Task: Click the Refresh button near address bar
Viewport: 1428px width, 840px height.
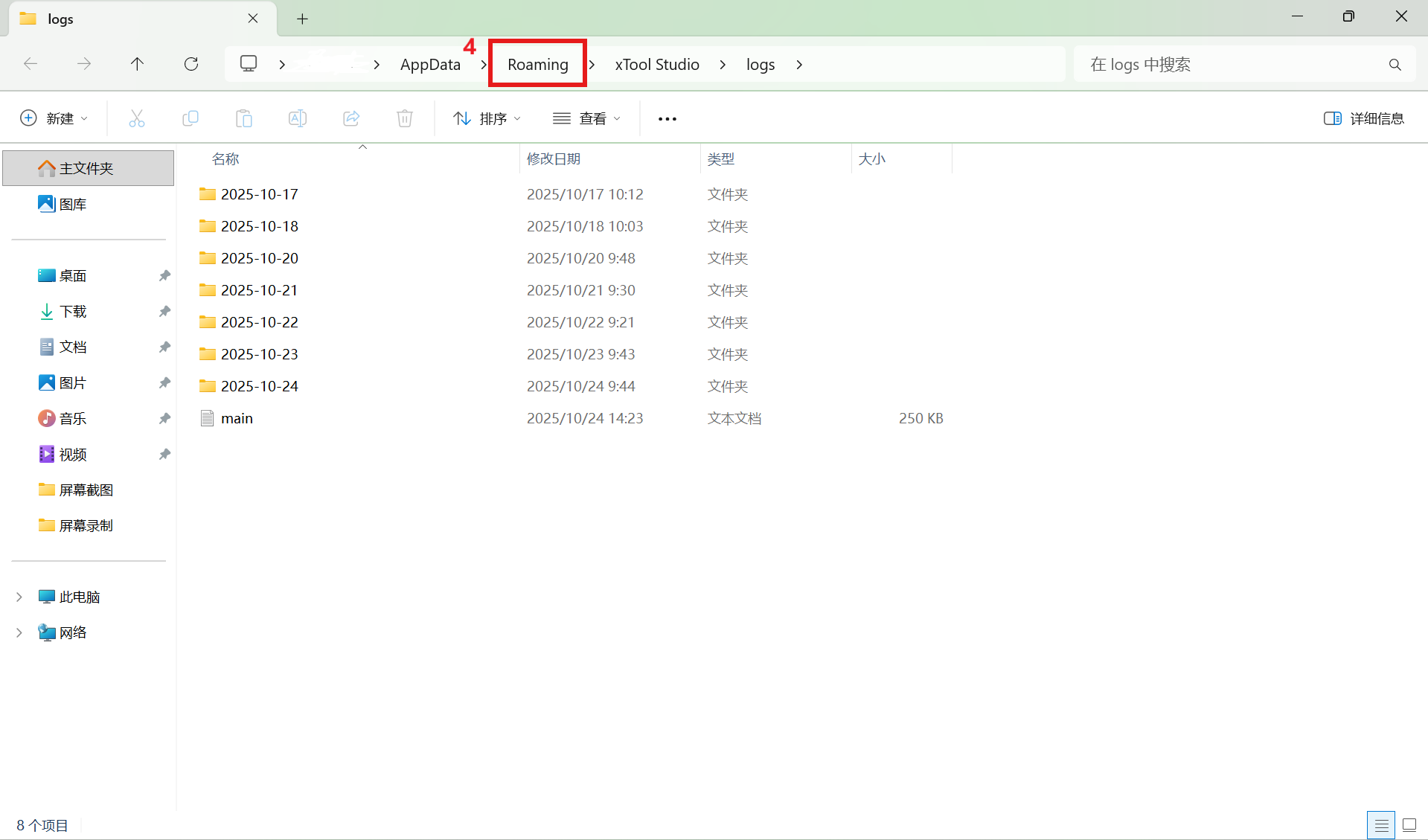Action: pyautogui.click(x=191, y=64)
